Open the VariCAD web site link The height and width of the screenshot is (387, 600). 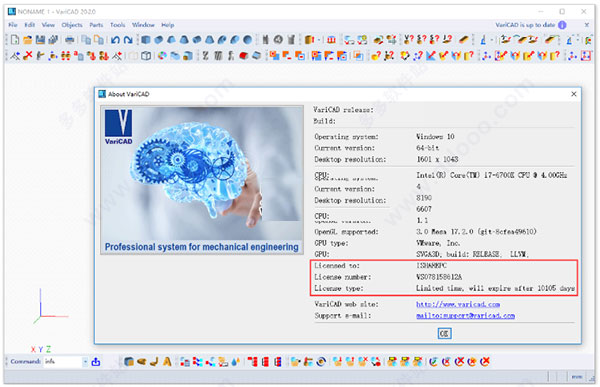point(458,304)
